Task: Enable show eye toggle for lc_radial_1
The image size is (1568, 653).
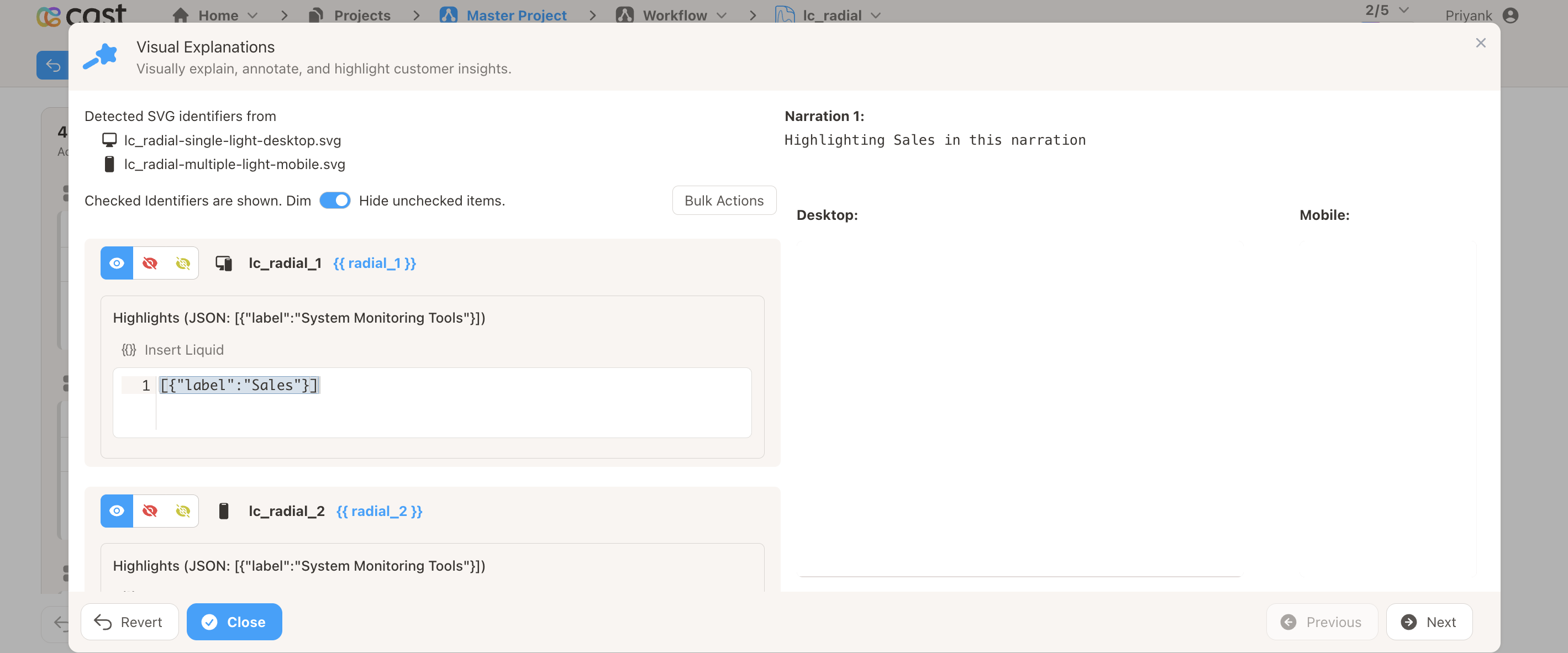Action: tap(117, 263)
